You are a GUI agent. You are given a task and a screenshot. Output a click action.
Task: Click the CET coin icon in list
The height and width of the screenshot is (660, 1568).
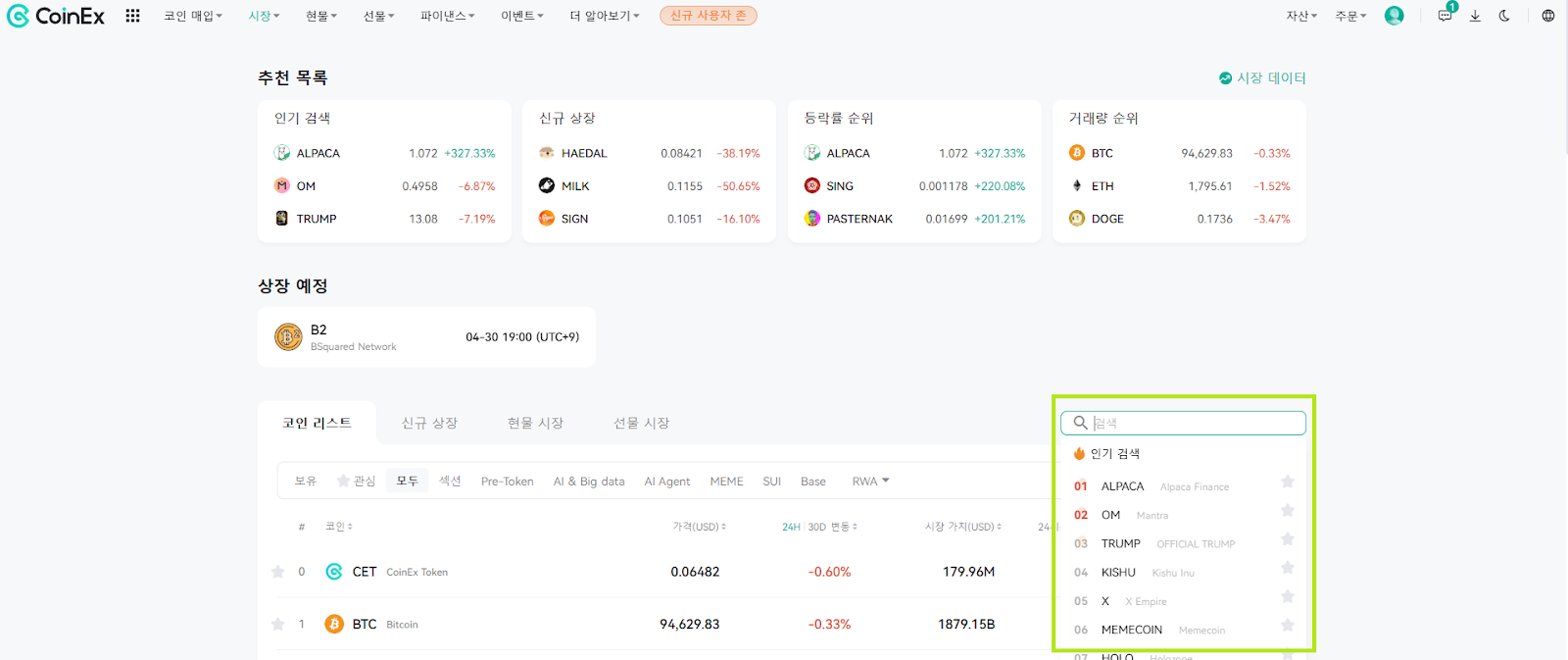(x=334, y=572)
